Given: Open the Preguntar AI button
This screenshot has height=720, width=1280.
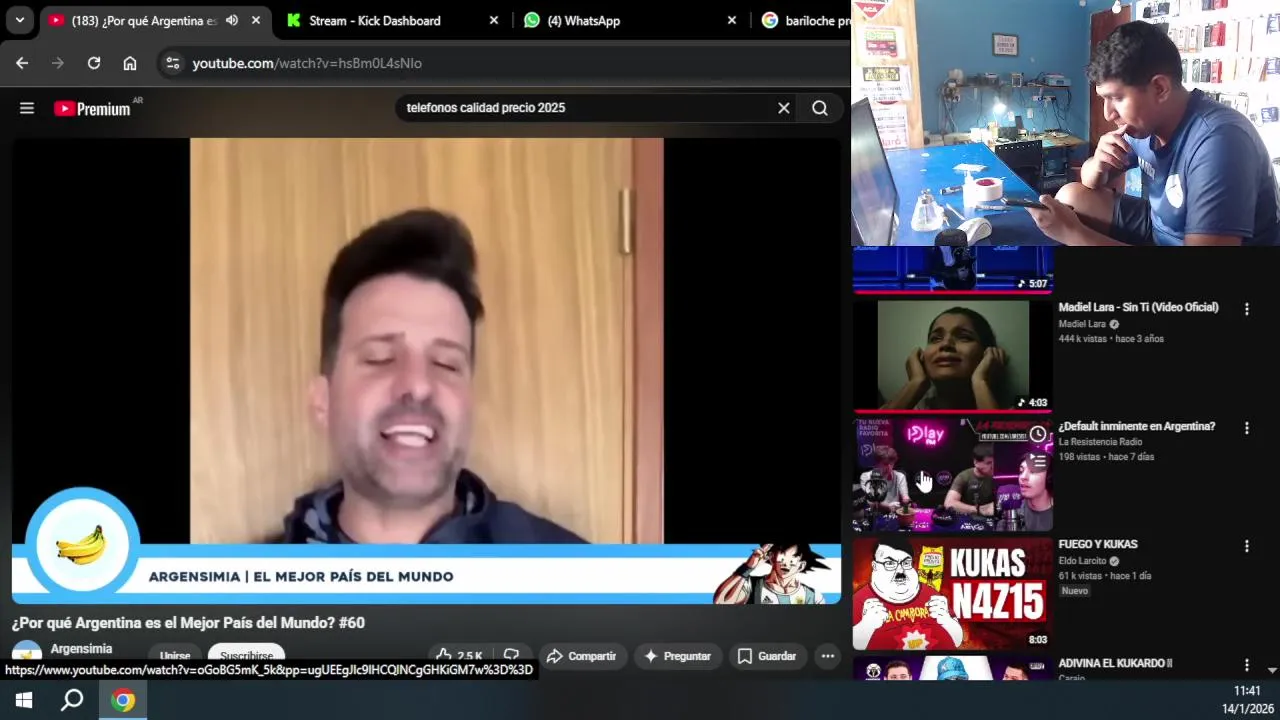Looking at the screenshot, I should (x=678, y=656).
